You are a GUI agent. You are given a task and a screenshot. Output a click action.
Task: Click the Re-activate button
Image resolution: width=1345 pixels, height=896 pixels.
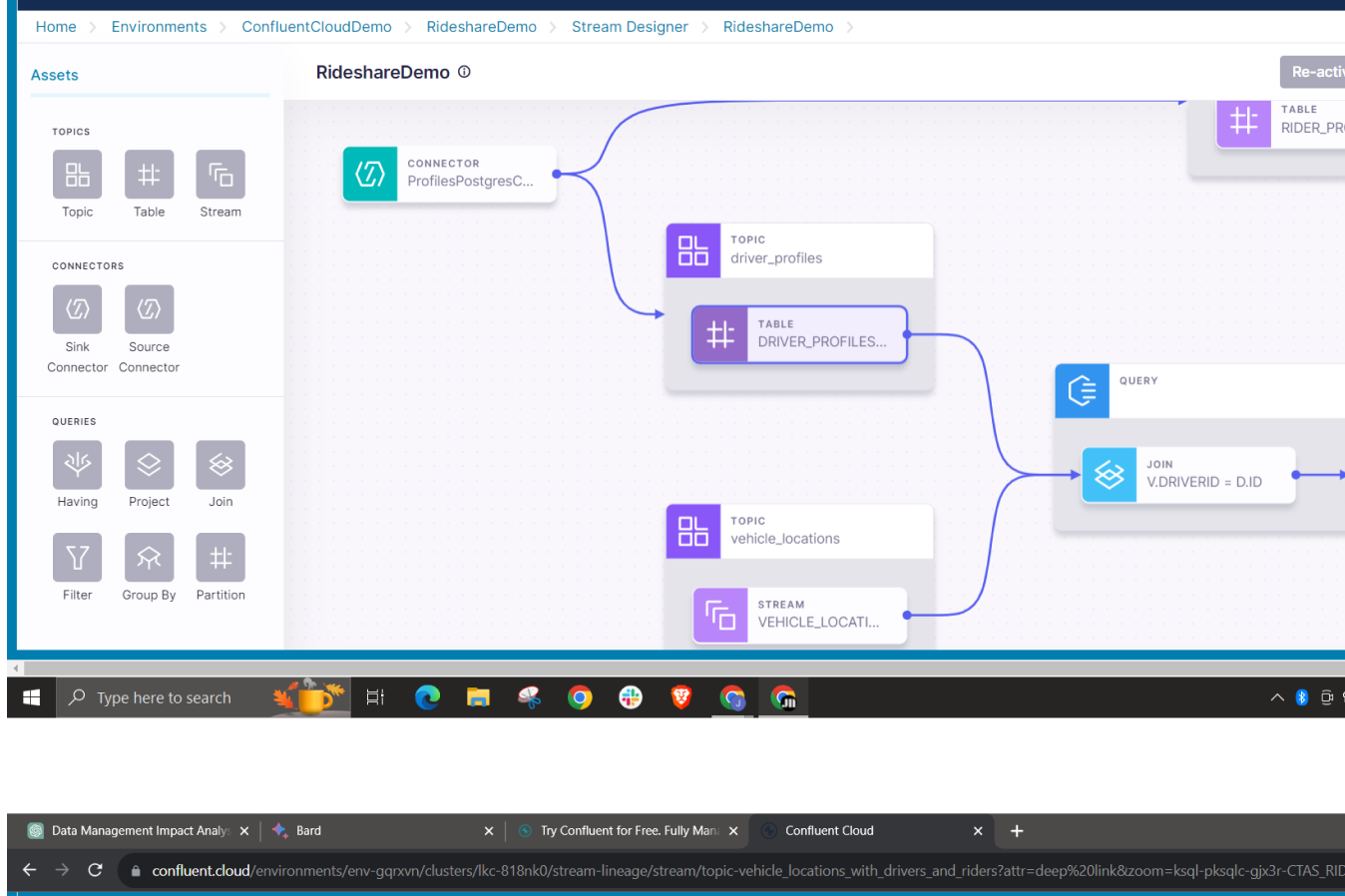coord(1312,72)
